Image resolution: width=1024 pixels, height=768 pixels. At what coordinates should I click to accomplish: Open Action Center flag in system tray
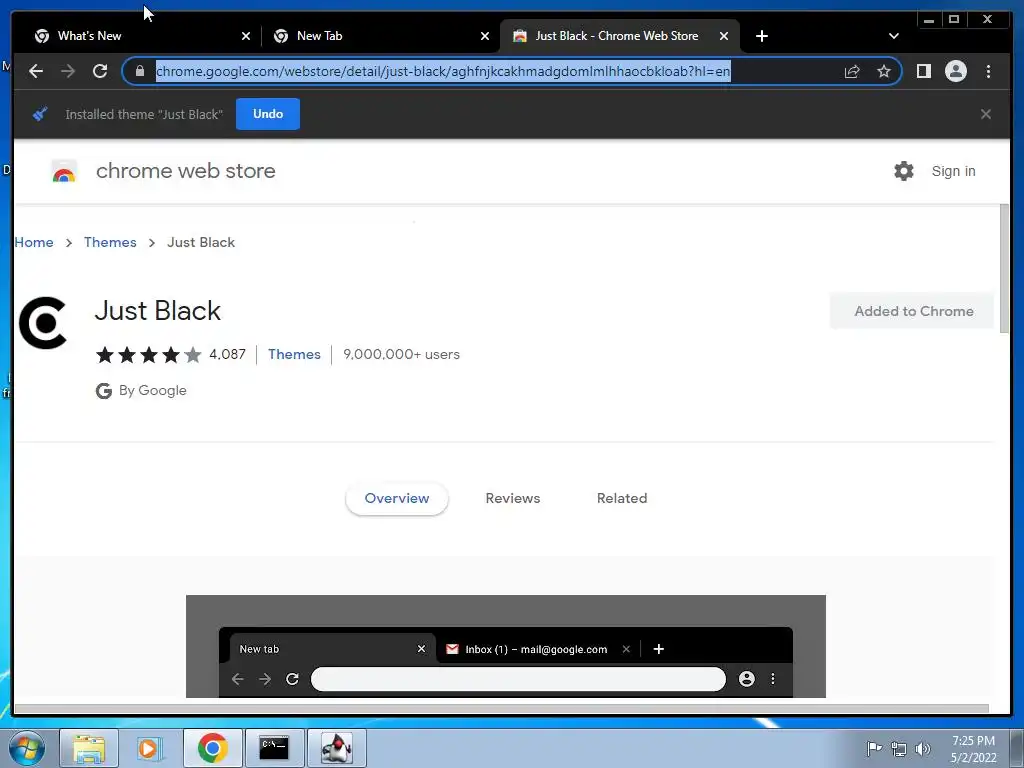click(x=874, y=748)
